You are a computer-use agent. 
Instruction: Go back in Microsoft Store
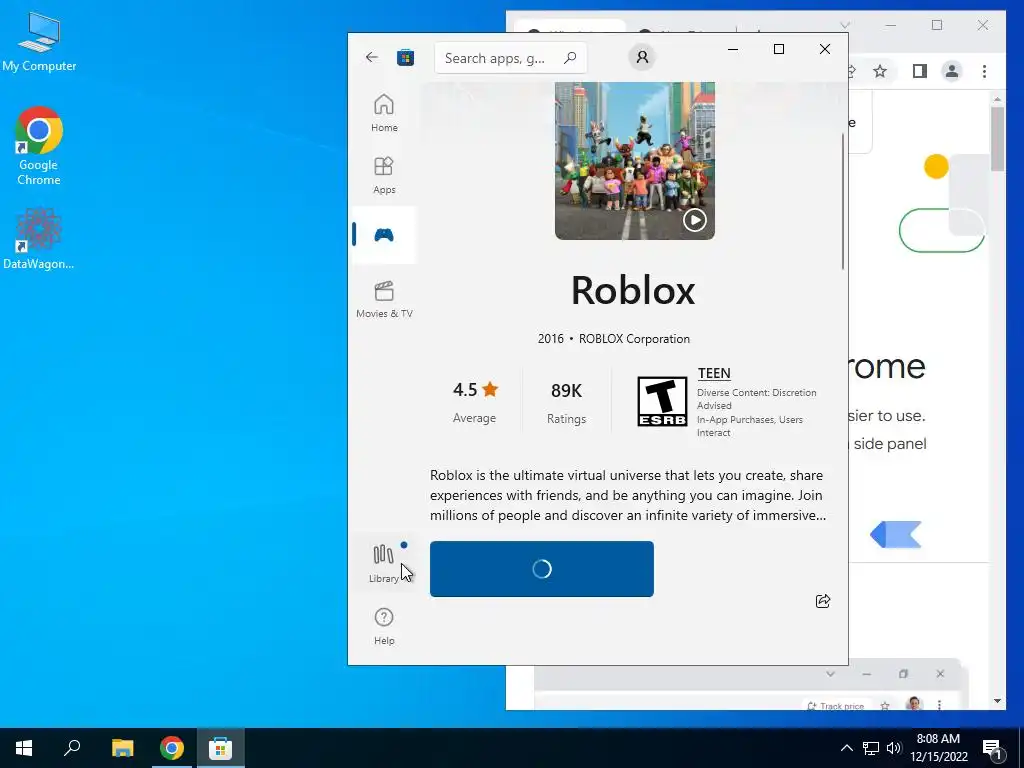click(x=372, y=57)
